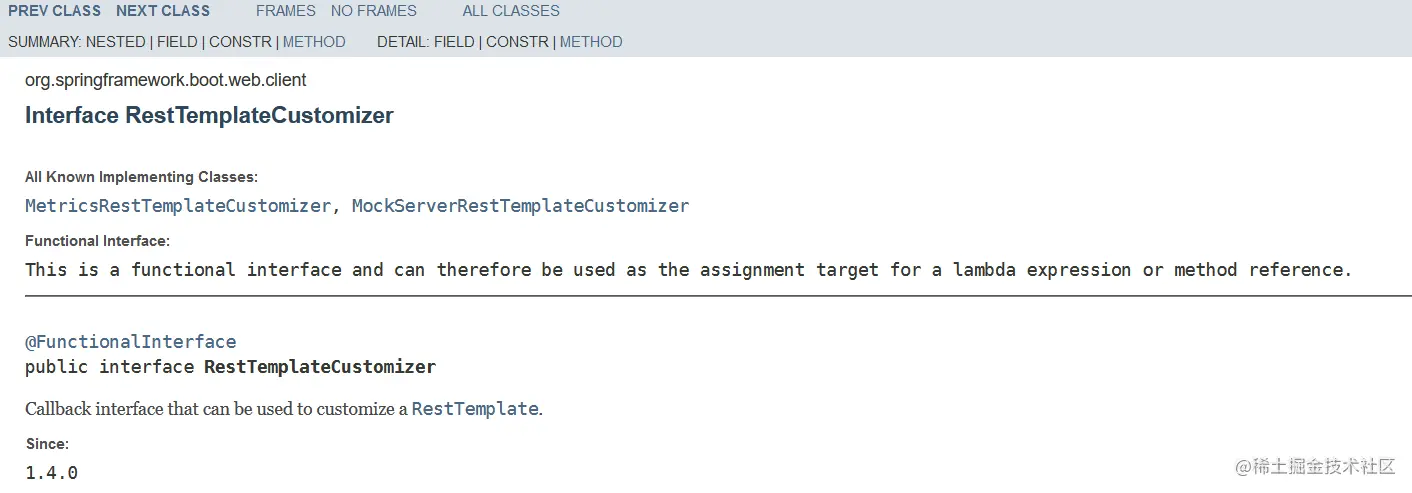Follow the @FunctionalInterface annotation link

131,342
